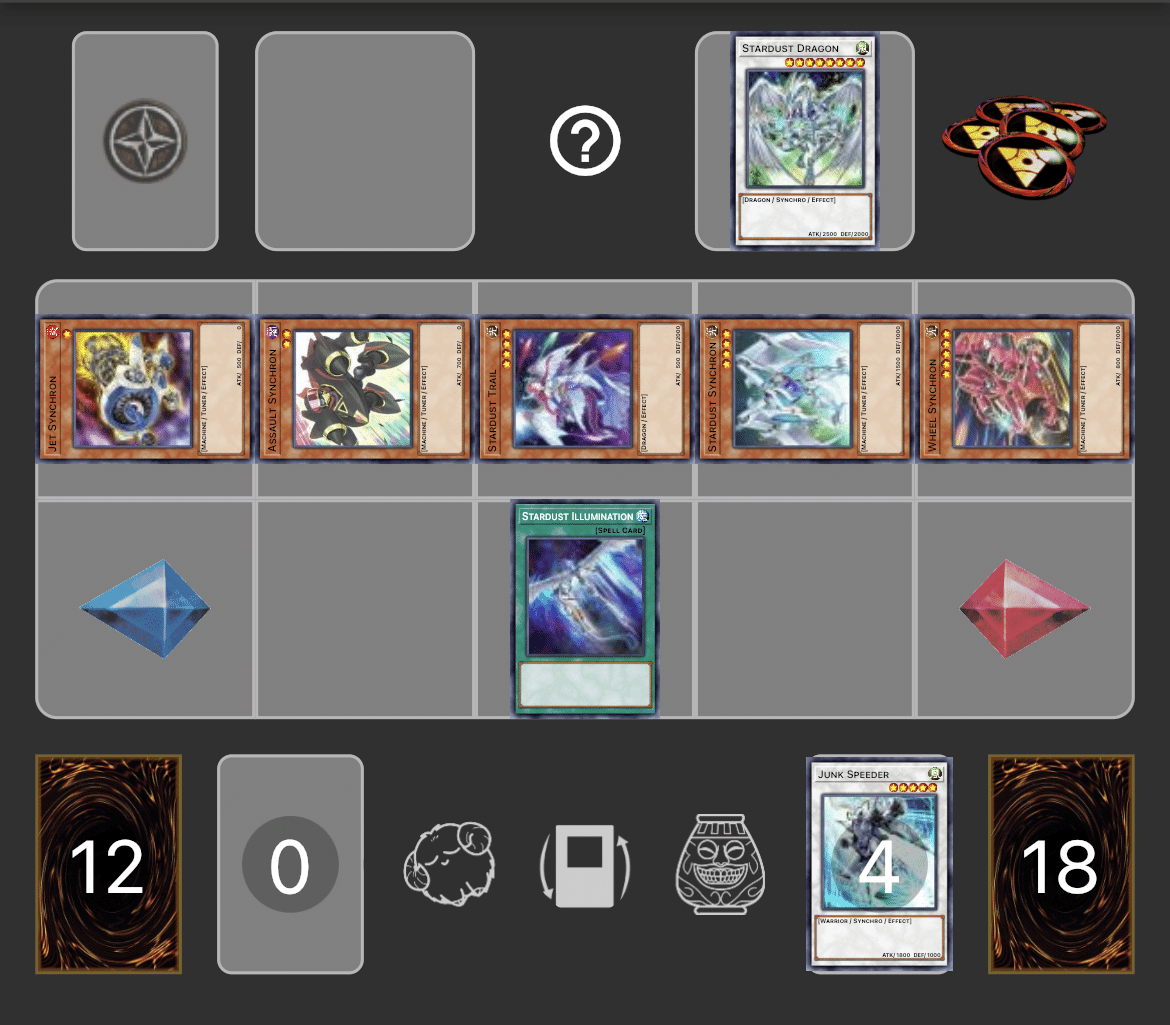This screenshot has height=1025, width=1170.
Task: Open the face-down deck showing 12
Action: pos(108,864)
